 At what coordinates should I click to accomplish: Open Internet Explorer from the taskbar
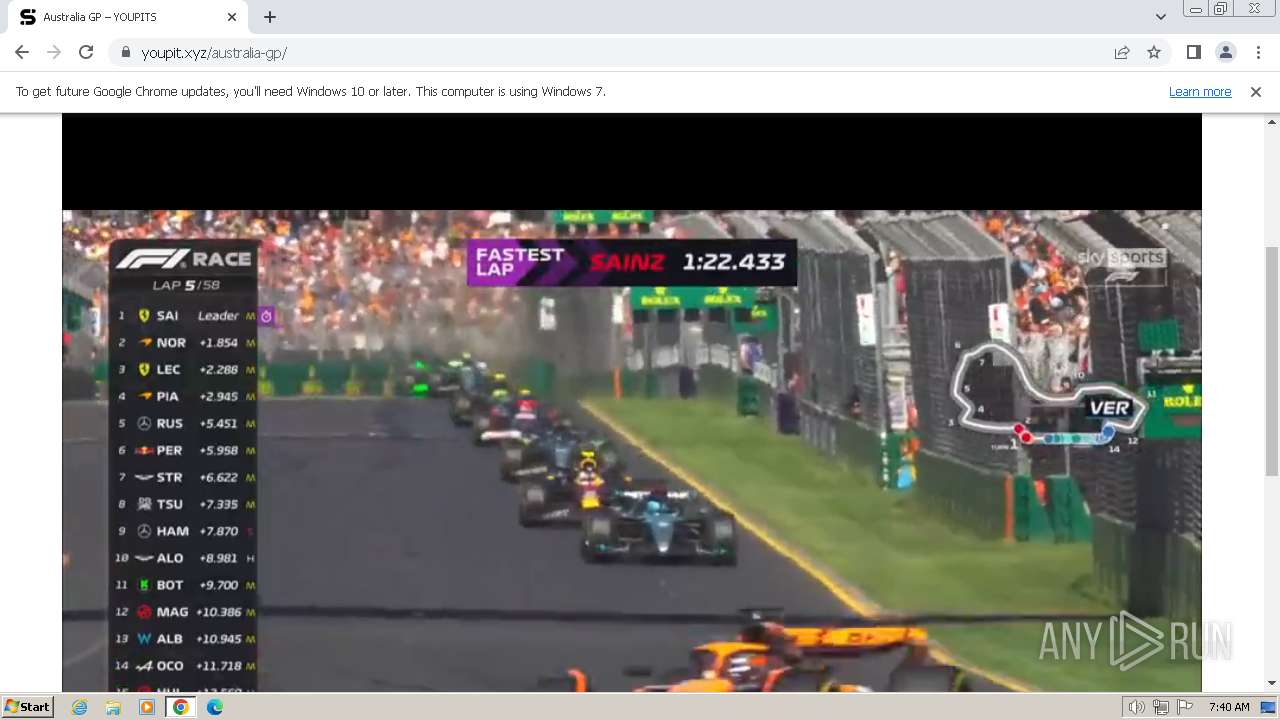(79, 707)
